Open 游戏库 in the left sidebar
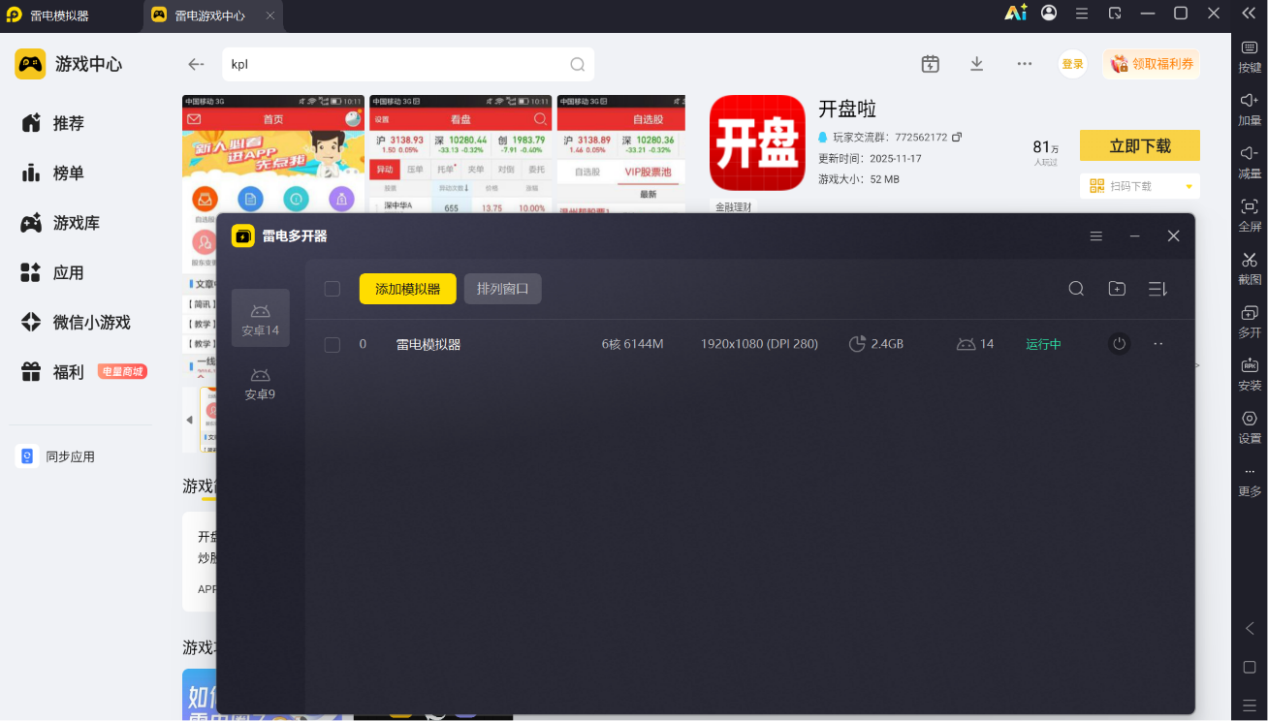The image size is (1268, 721). [x=76, y=223]
